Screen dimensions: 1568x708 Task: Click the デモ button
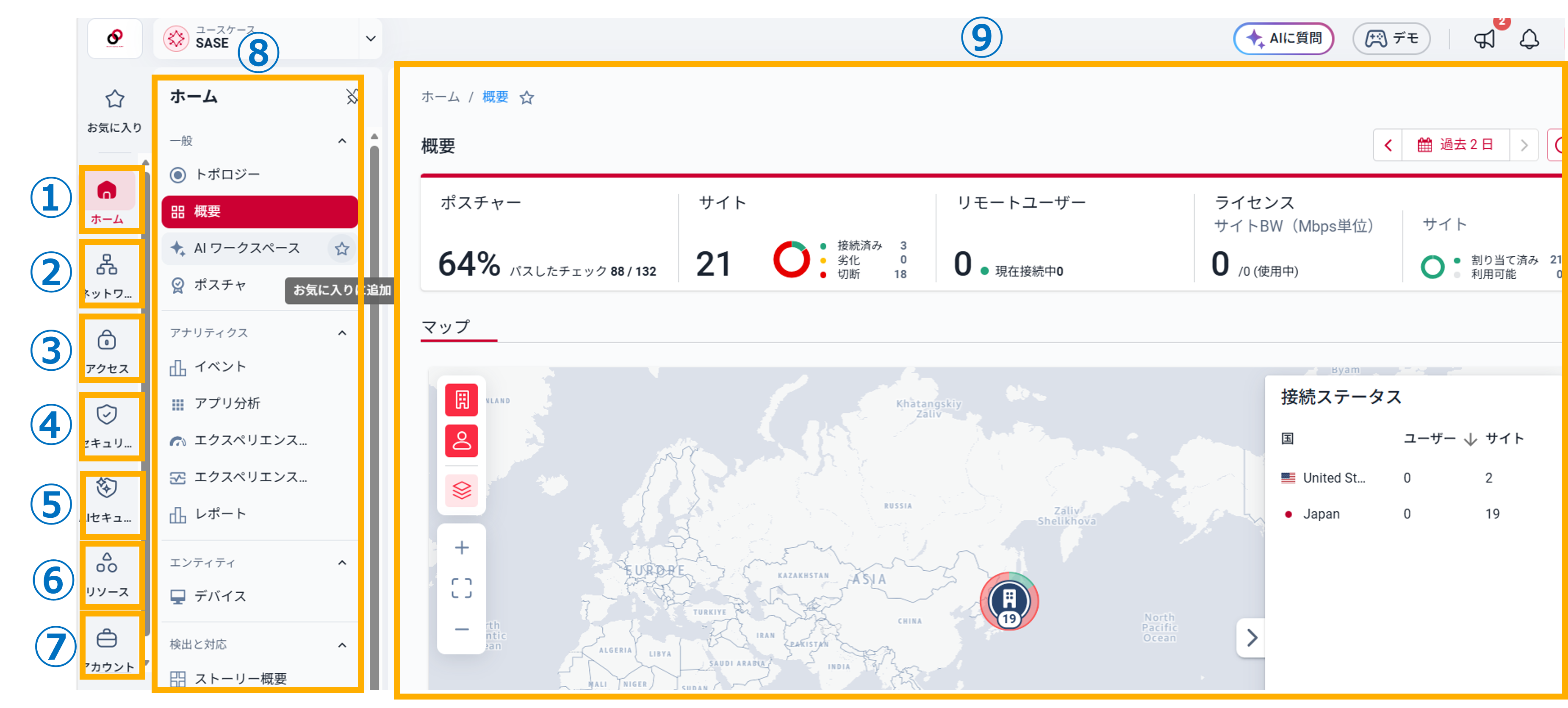[1391, 39]
